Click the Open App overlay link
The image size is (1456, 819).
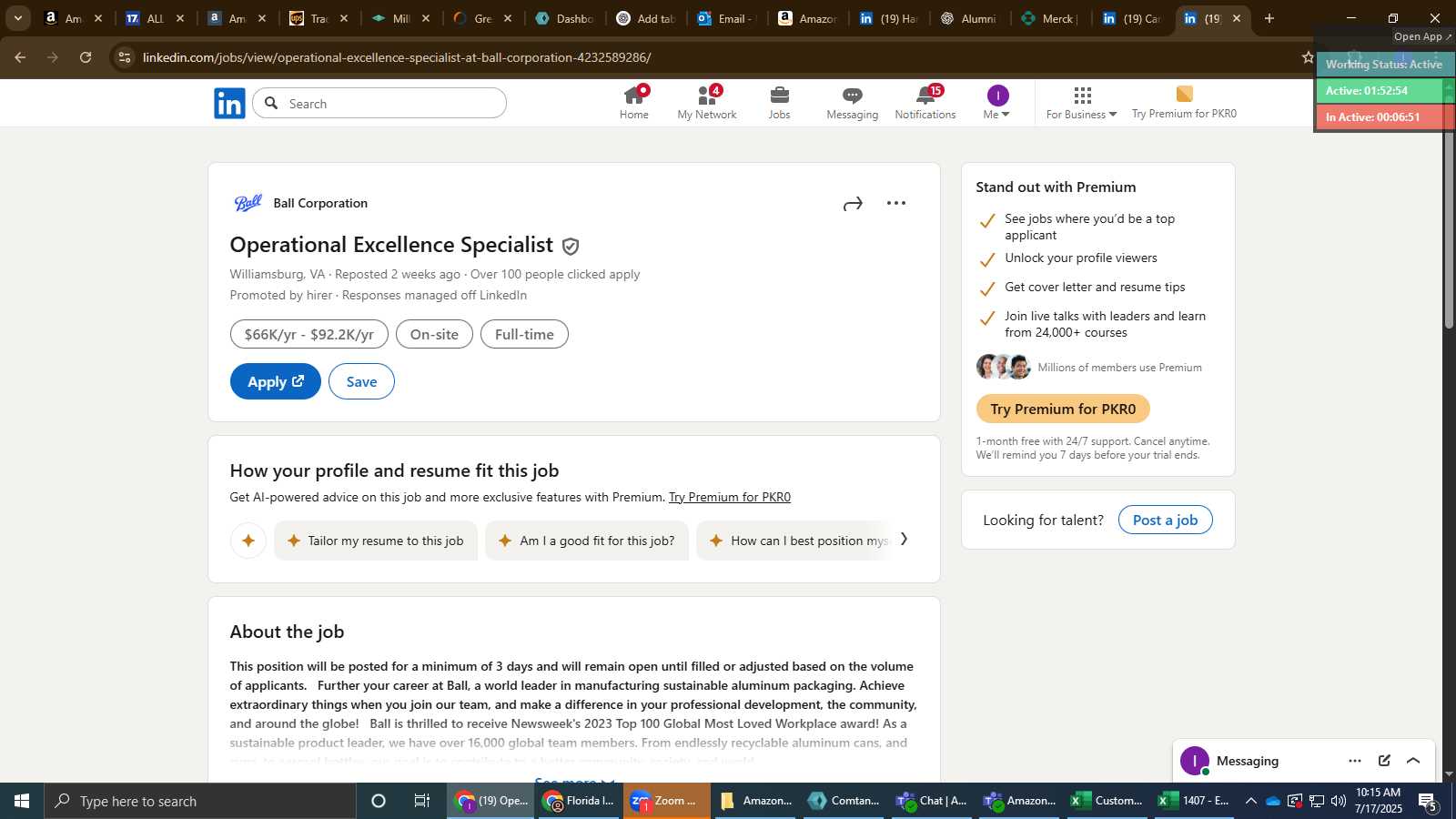[1423, 36]
